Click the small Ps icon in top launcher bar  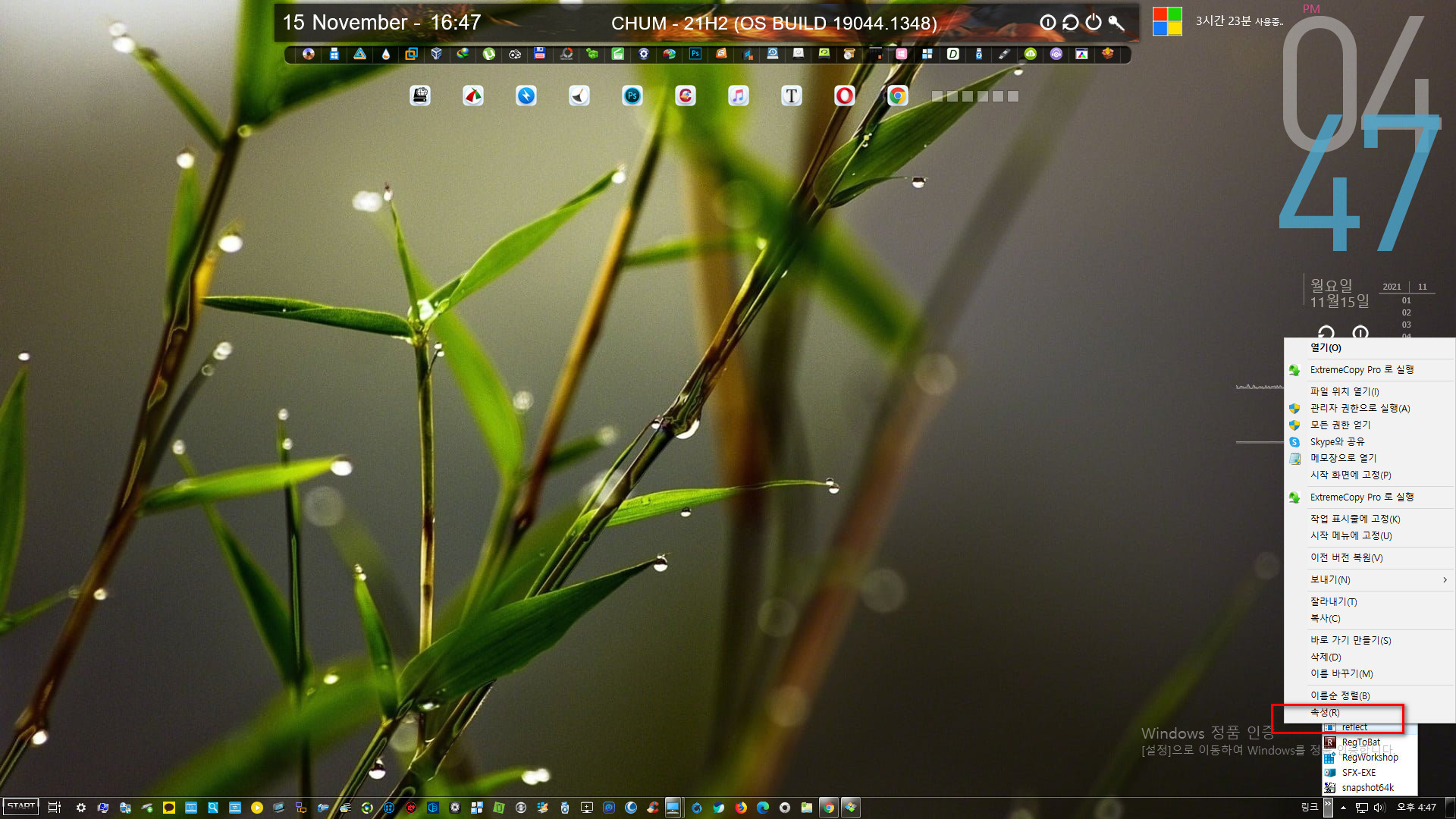[695, 54]
